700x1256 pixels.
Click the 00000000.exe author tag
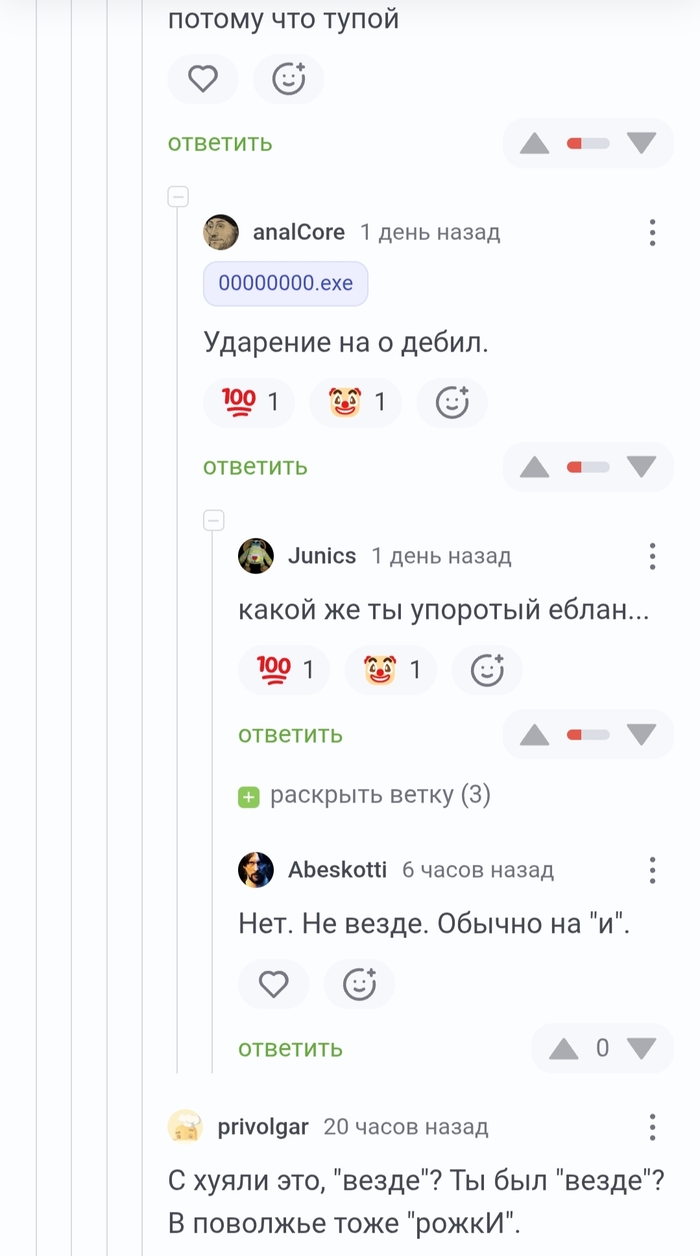tap(285, 284)
